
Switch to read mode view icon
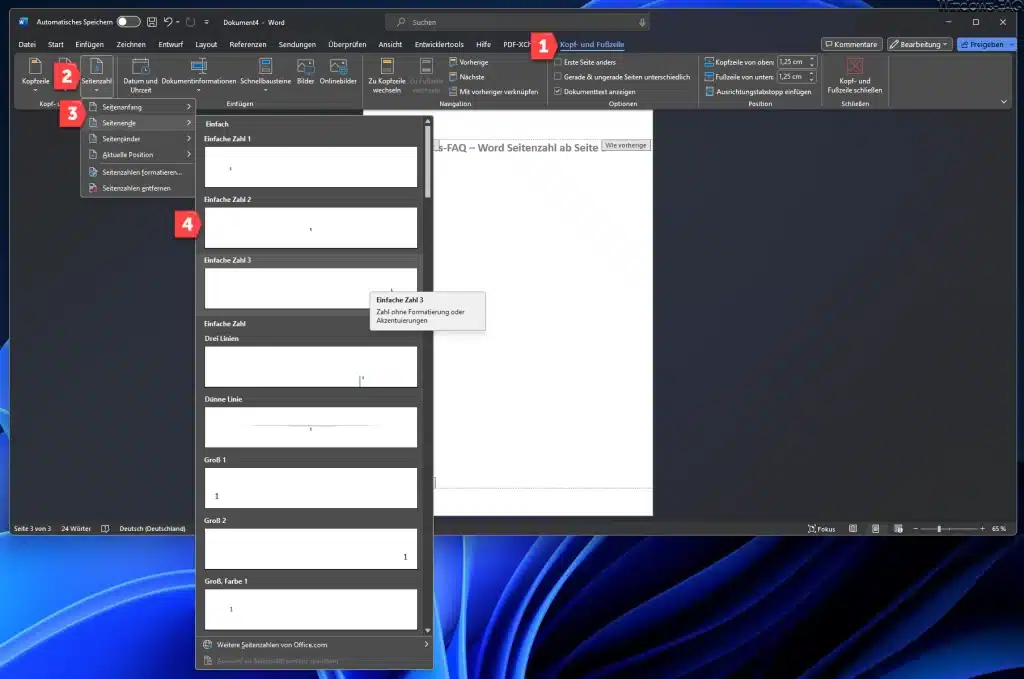pyautogui.click(x=853, y=529)
